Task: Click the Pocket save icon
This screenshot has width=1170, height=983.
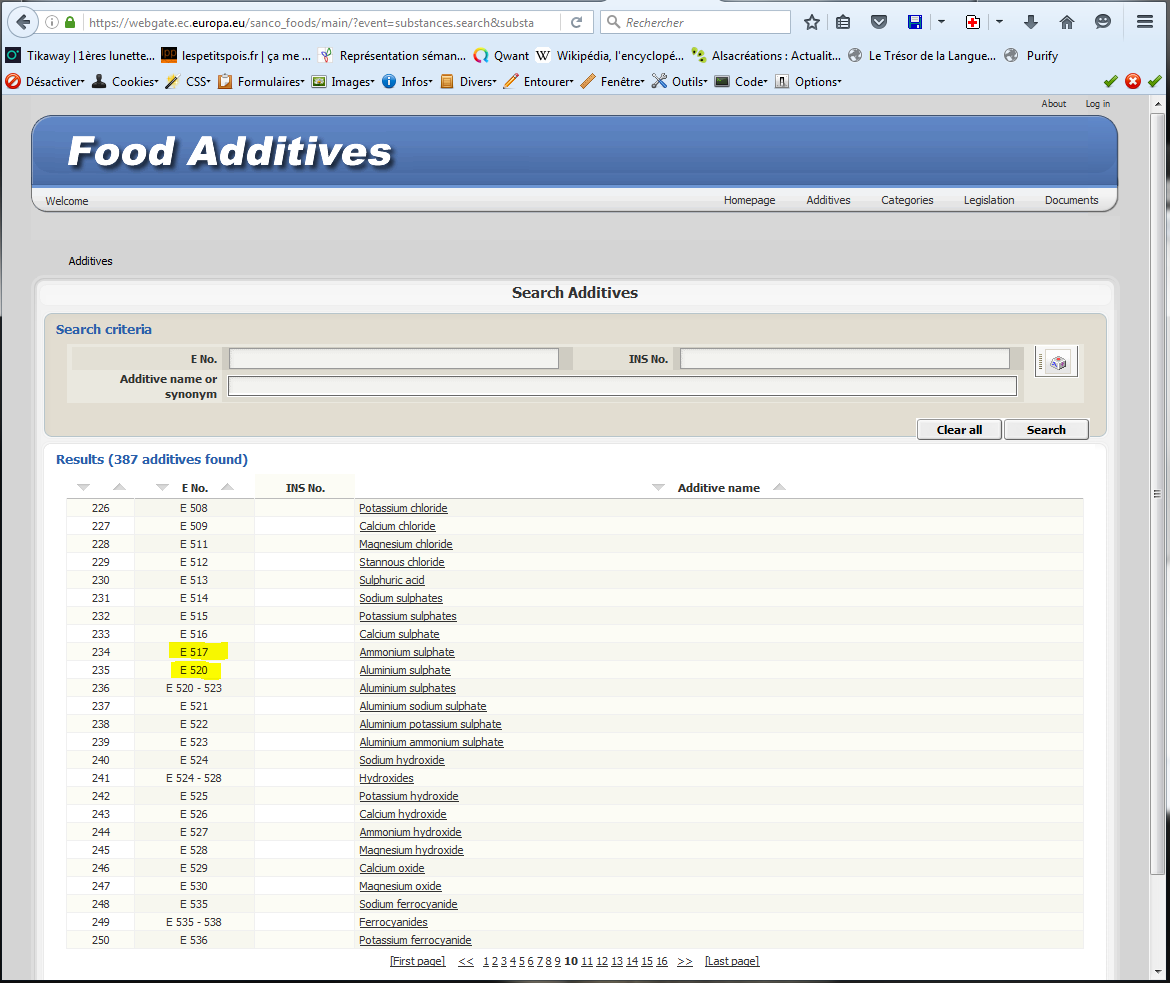Action: click(878, 22)
